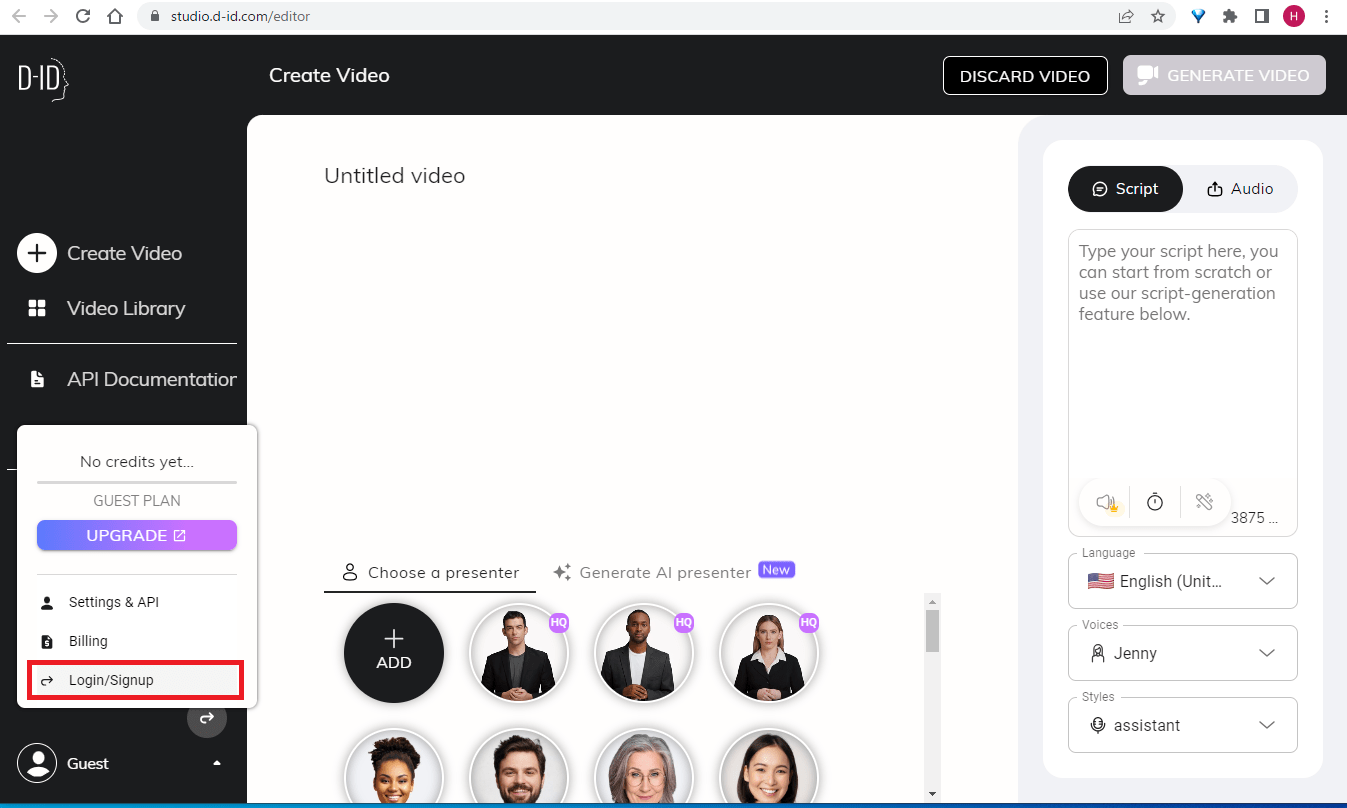The image size is (1347, 808).
Task: Click the blue extension icon in toolbar
Action: tap(1198, 16)
